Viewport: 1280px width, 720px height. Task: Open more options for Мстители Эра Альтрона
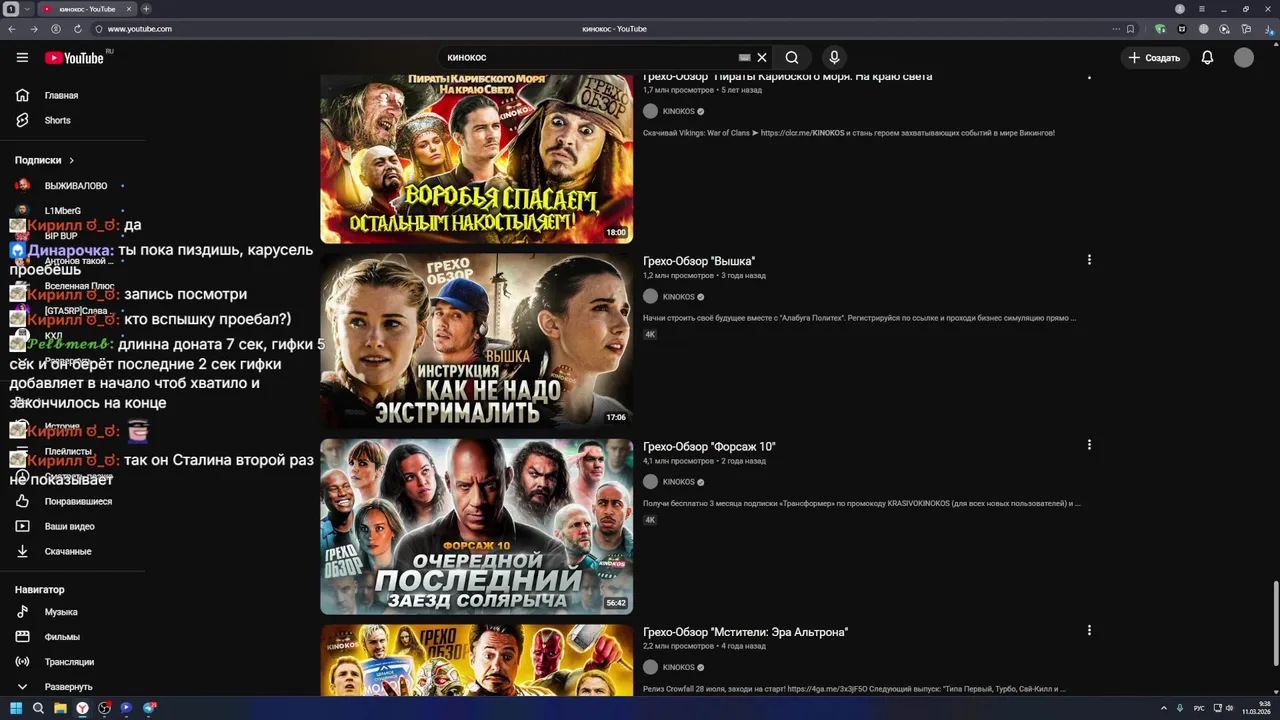1089,630
